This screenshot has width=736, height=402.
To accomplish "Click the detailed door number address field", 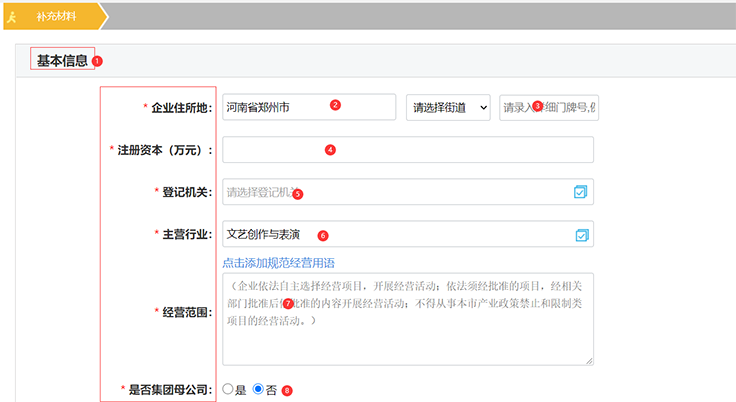I will tap(548, 107).
